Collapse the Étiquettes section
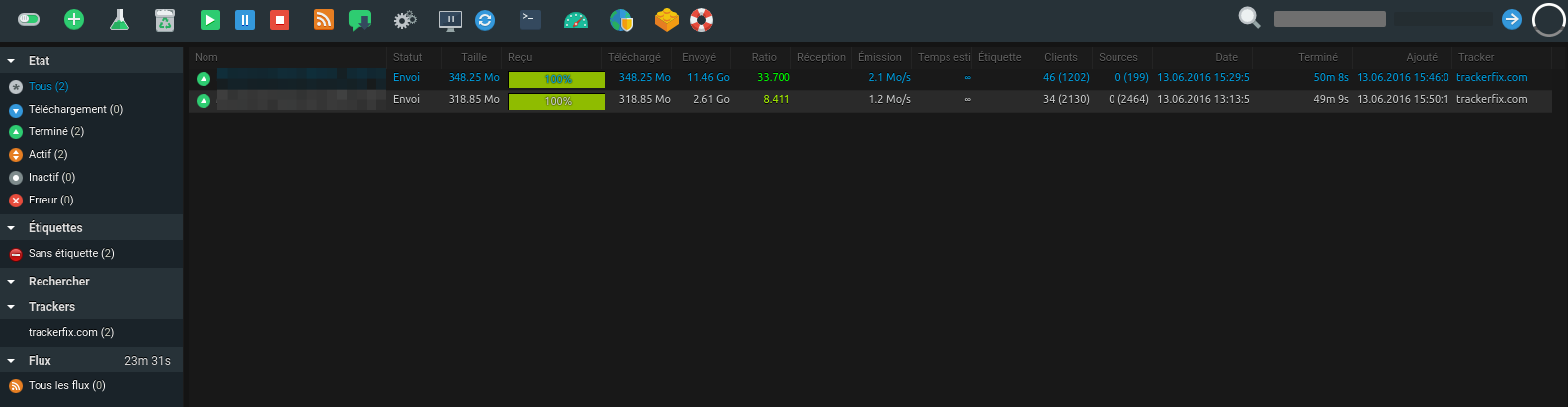This screenshot has height=407, width=1568. pos(11,228)
